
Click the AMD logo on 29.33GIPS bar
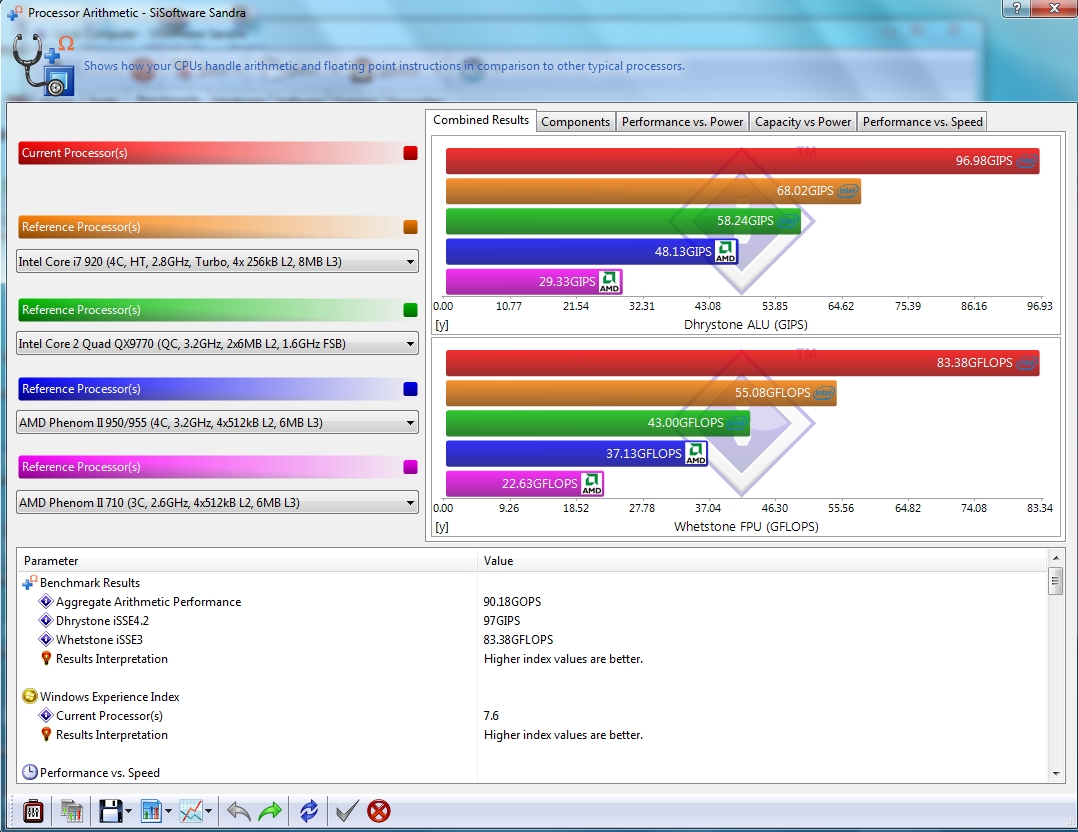pos(610,281)
